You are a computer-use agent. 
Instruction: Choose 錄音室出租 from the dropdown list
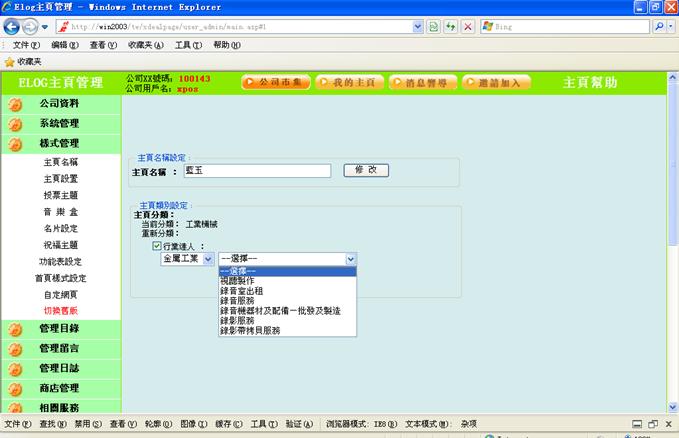[x=244, y=290]
